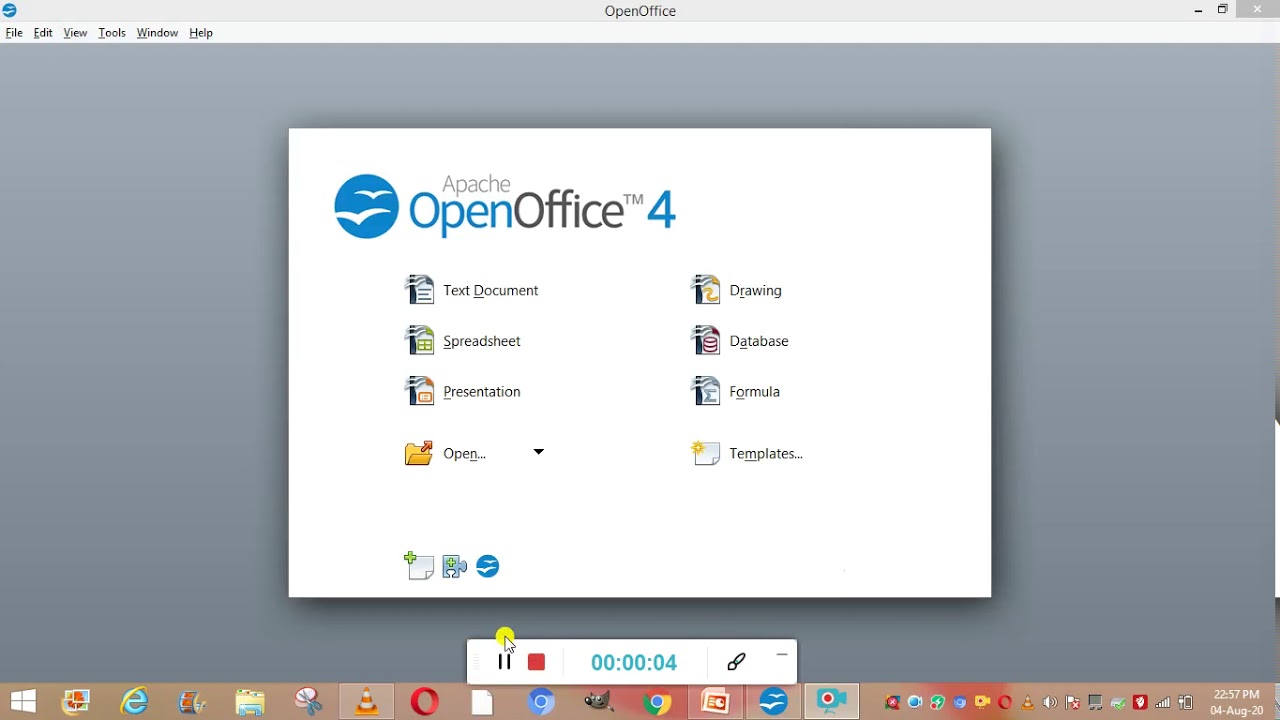1280x720 pixels.
Task: Click the Open... folder button
Action: tap(446, 453)
